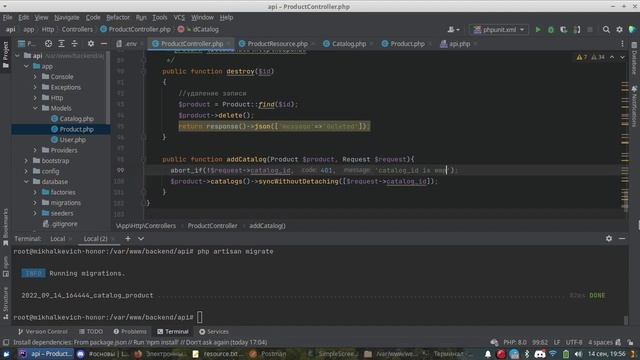
Task: Show editor tab list overflow menu
Action: [622, 44]
